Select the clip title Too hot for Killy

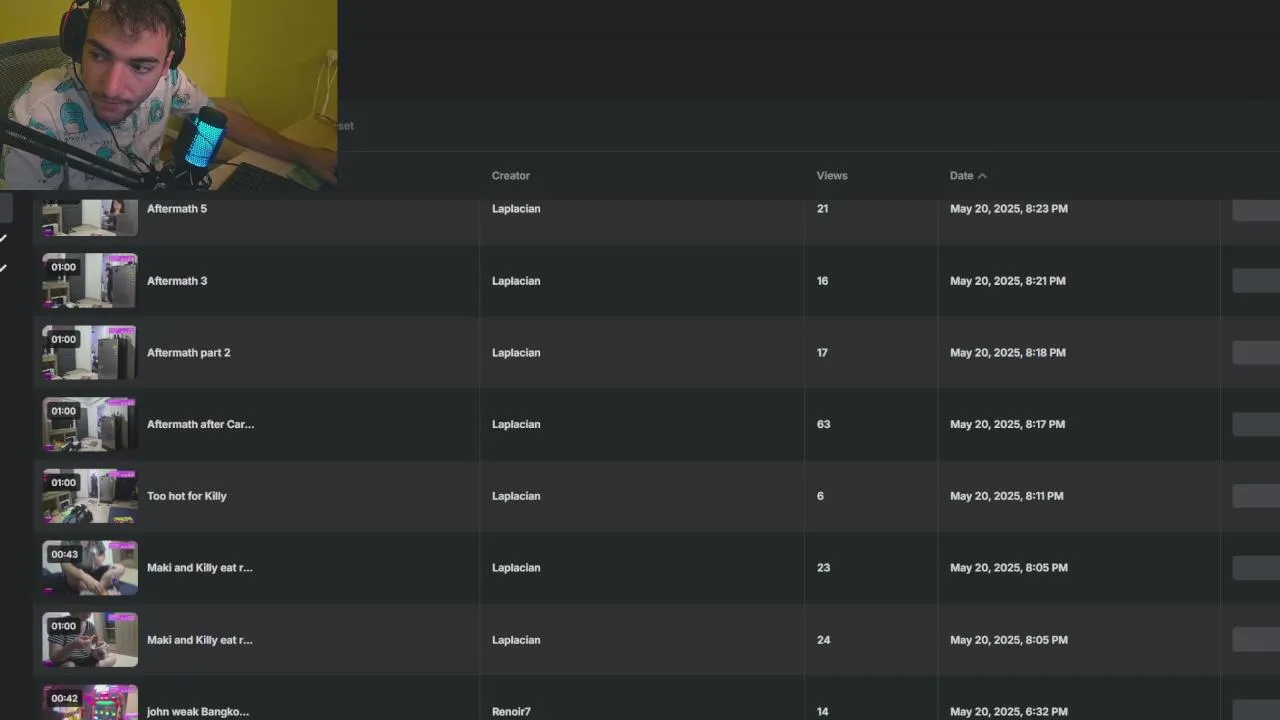click(187, 496)
